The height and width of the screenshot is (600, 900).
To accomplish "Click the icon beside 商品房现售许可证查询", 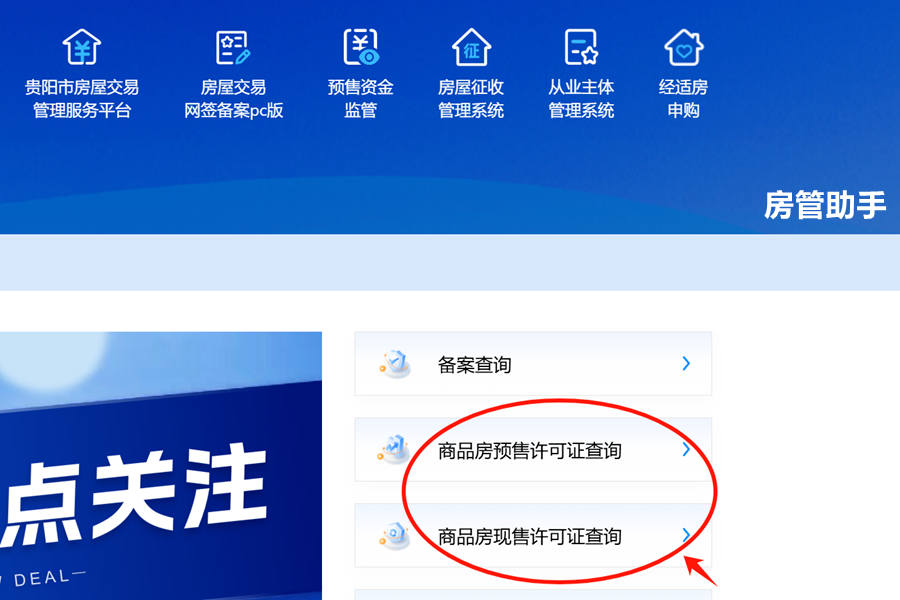I will [394, 536].
